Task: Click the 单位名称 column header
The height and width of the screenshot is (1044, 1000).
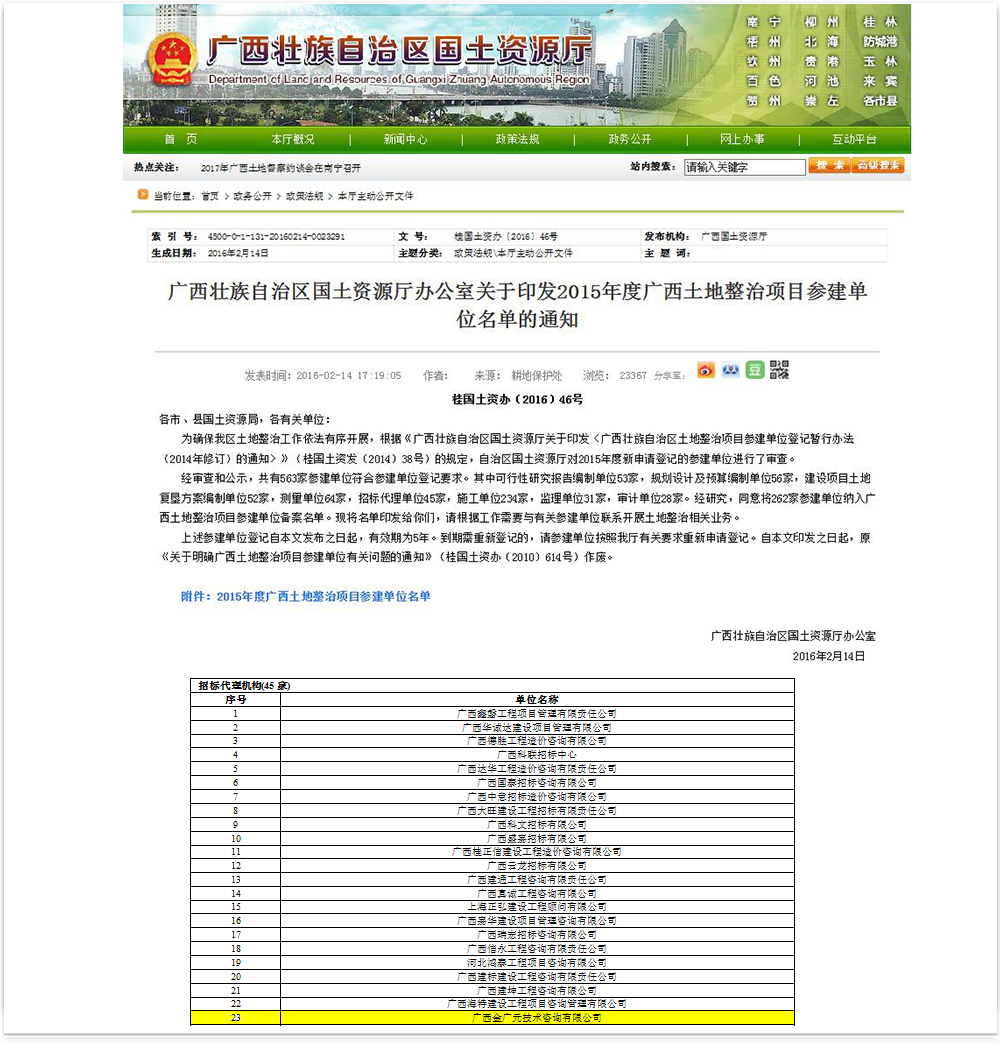Action: (537, 700)
